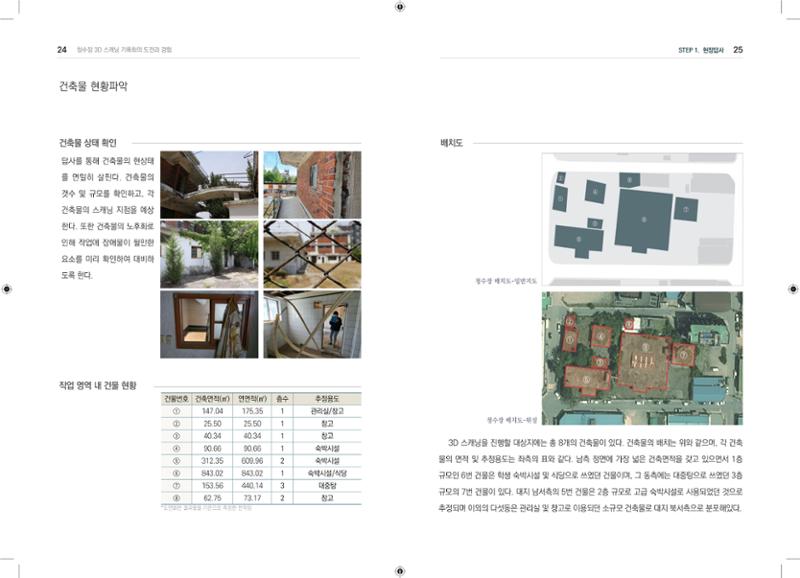The width and height of the screenshot is (800, 578).
Task: Click the '대중탕' usage cell
Action: point(327,486)
